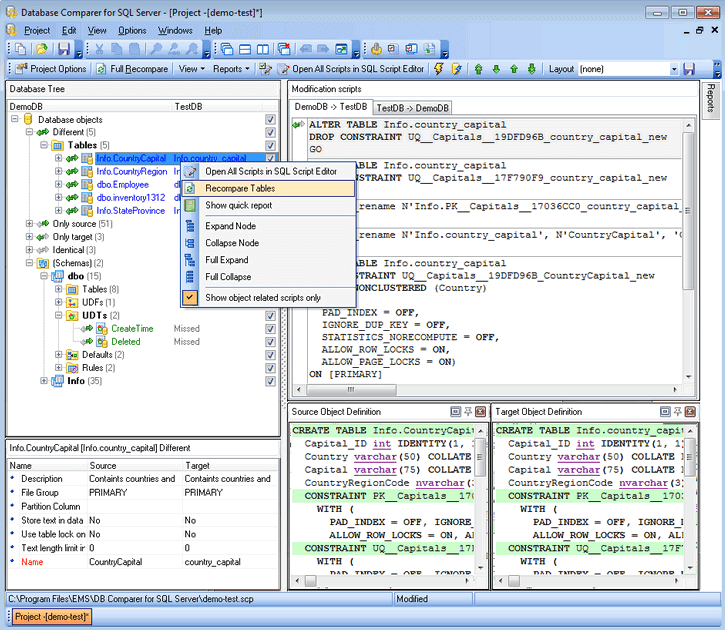Click the Tile windows horizontally icon
The height and width of the screenshot is (630, 725).
(245, 49)
